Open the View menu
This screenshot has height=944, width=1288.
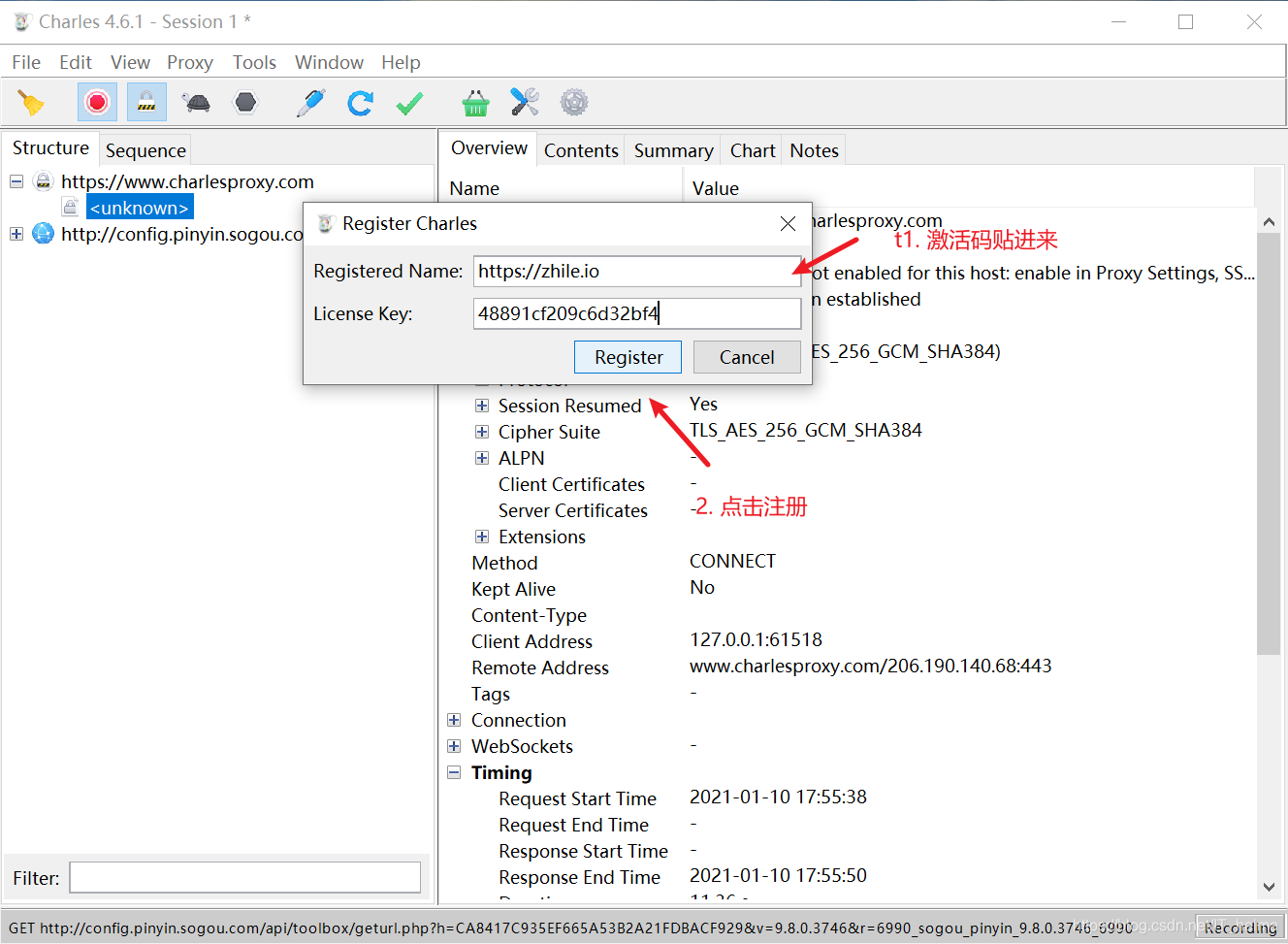130,62
